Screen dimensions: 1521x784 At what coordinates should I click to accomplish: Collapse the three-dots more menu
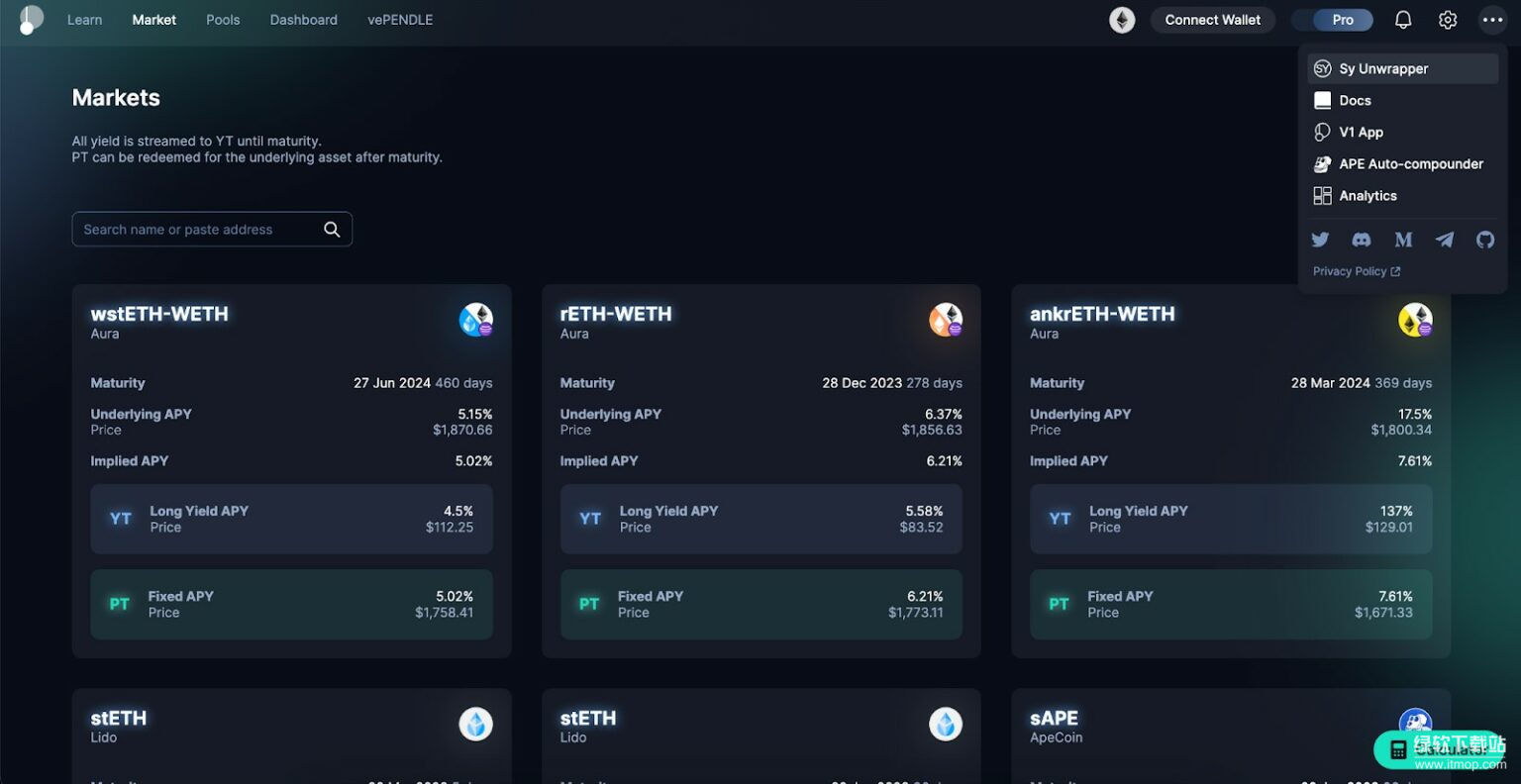pos(1493,20)
